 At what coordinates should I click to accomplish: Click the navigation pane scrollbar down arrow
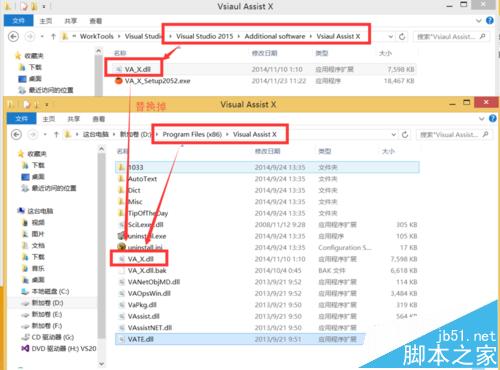tap(102, 364)
